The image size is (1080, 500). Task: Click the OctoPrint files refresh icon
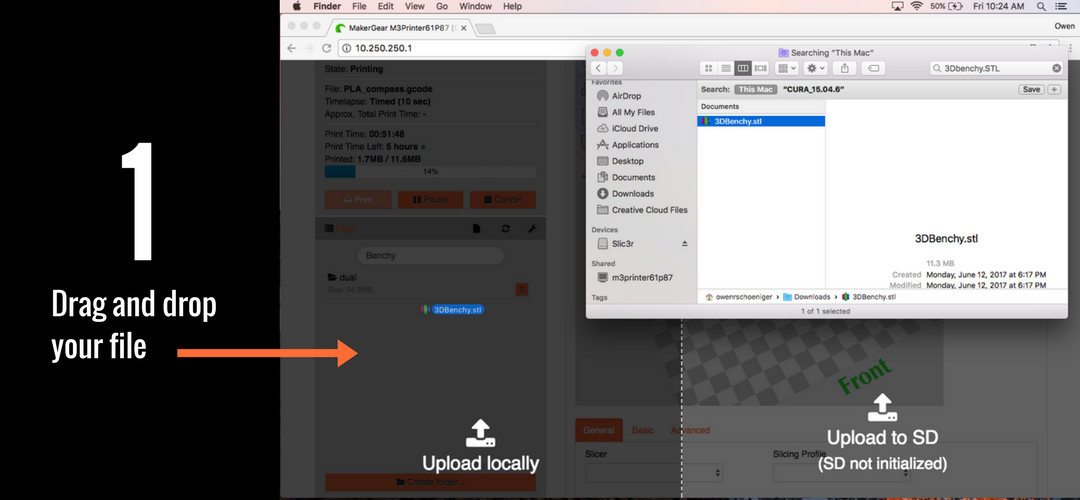coord(506,229)
